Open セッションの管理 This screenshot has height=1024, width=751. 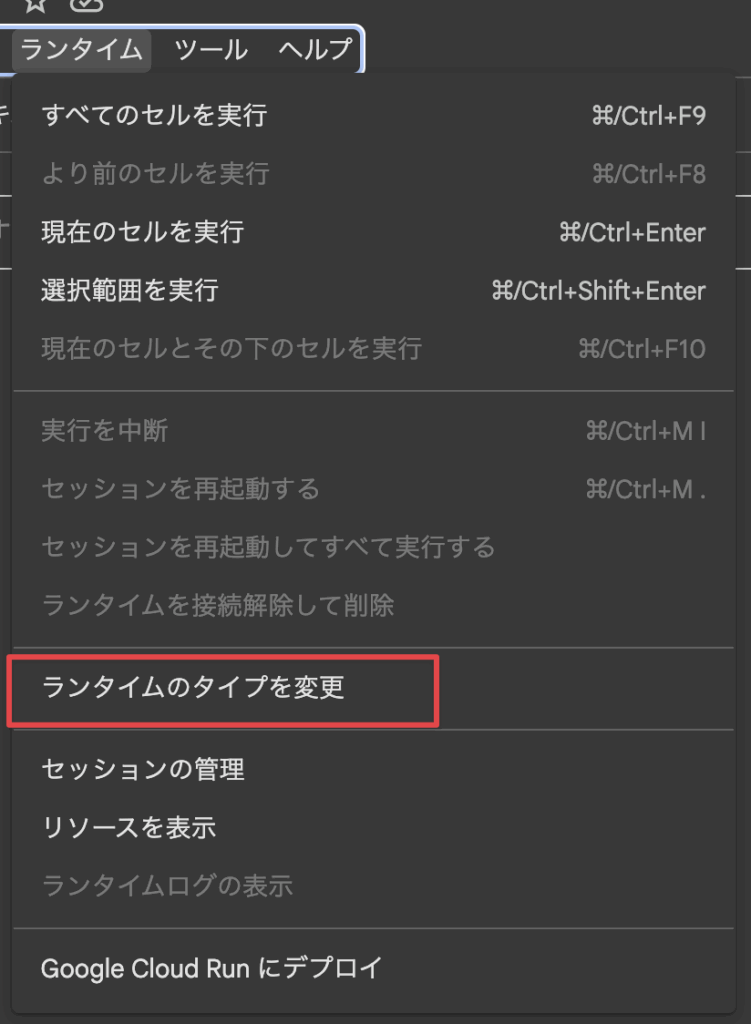click(x=374, y=770)
